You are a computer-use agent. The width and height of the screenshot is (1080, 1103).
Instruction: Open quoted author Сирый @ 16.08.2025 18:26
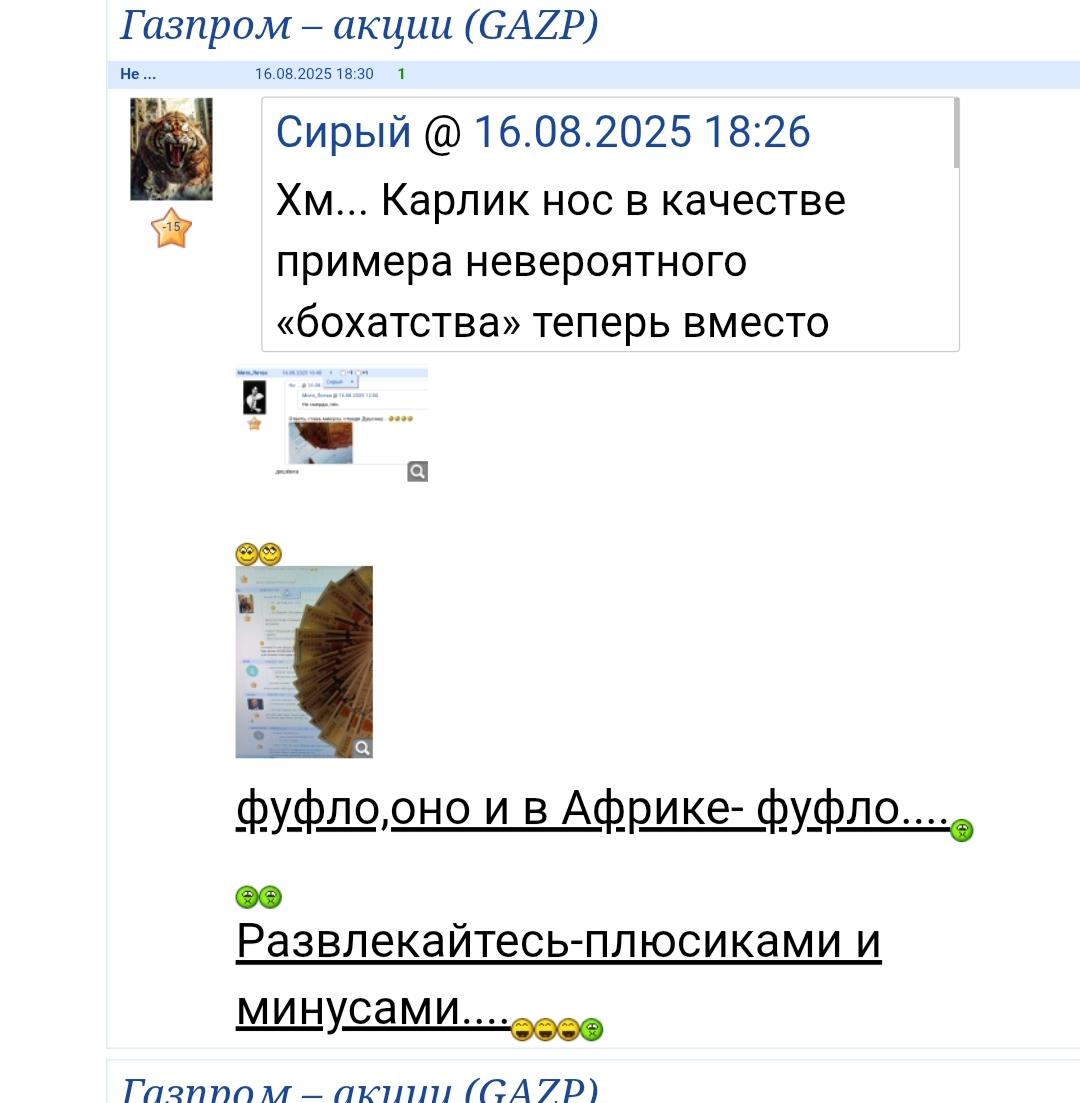coord(542,132)
